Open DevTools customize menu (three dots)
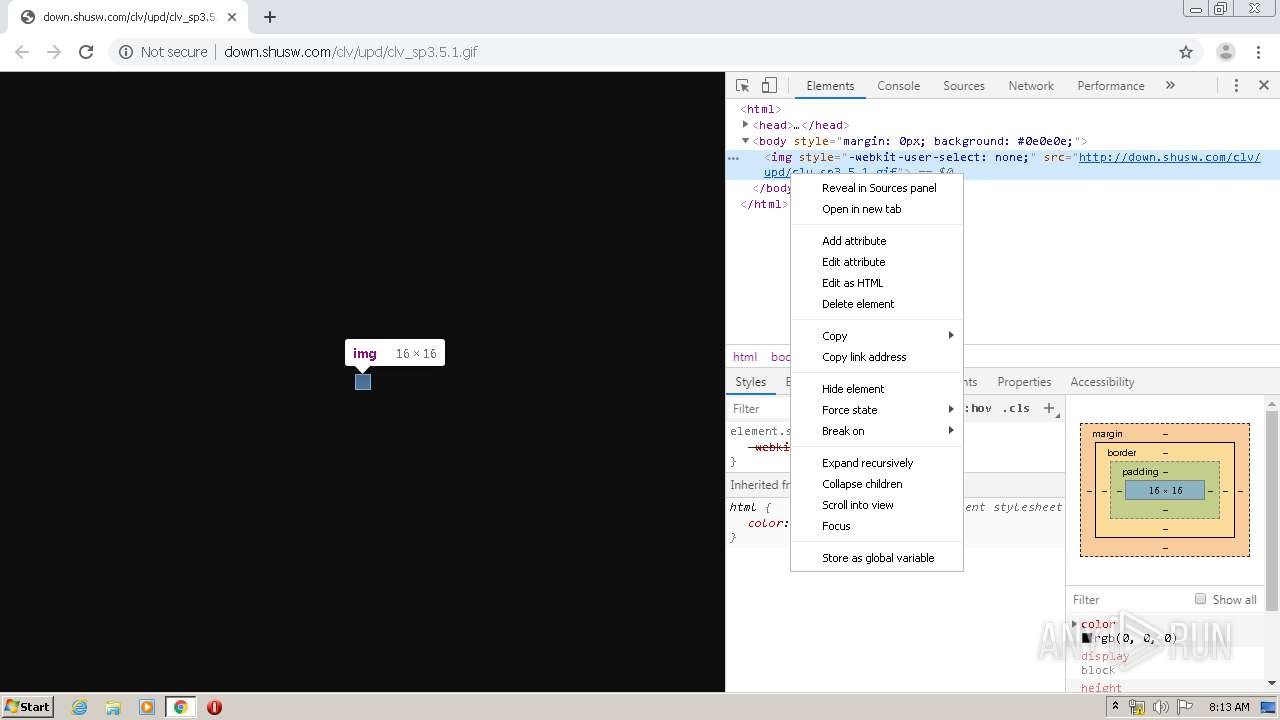The width and height of the screenshot is (1280, 720). (x=1236, y=86)
